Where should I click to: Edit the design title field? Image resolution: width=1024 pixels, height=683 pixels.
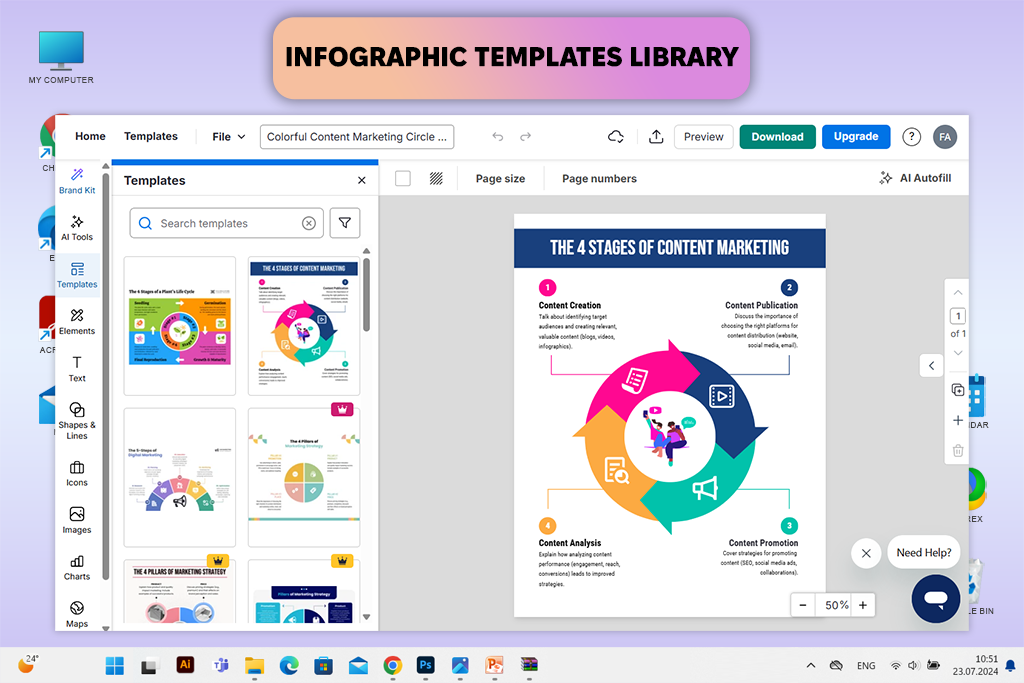coord(357,136)
